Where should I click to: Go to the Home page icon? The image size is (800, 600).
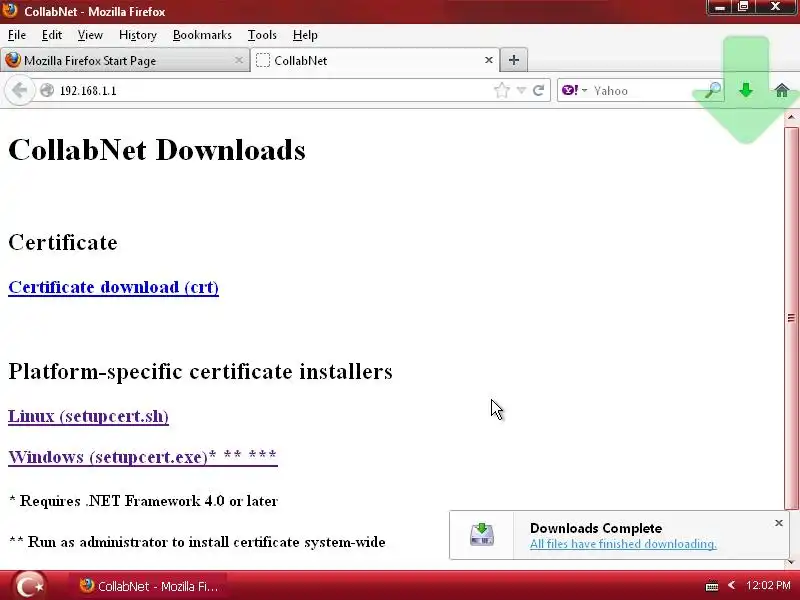(x=782, y=91)
